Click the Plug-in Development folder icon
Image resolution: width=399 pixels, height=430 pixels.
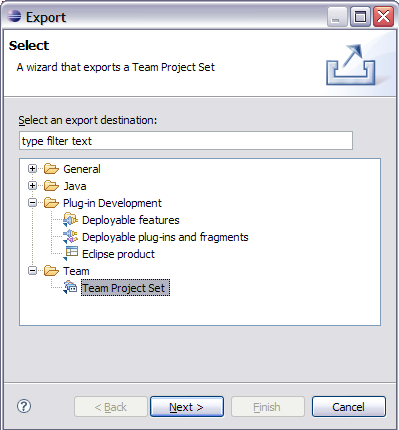(51, 203)
